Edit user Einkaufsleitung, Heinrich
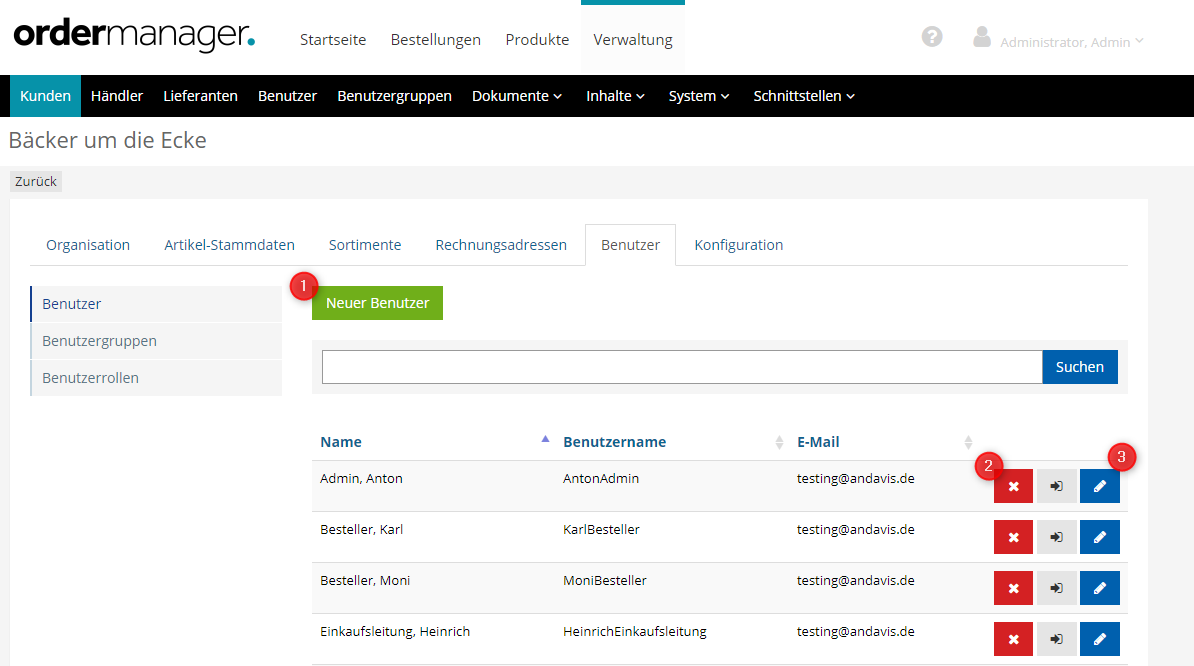 tap(1099, 639)
